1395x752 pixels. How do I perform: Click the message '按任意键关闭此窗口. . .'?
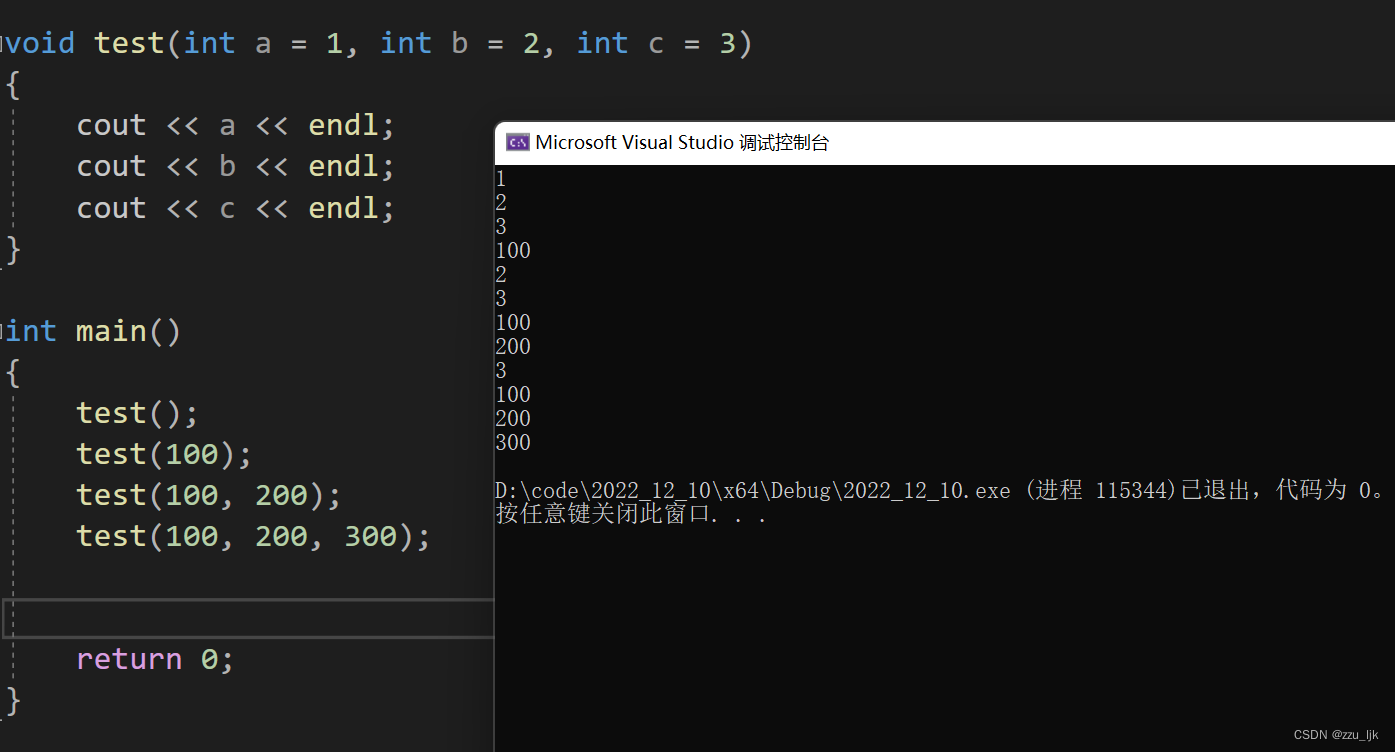point(632,515)
